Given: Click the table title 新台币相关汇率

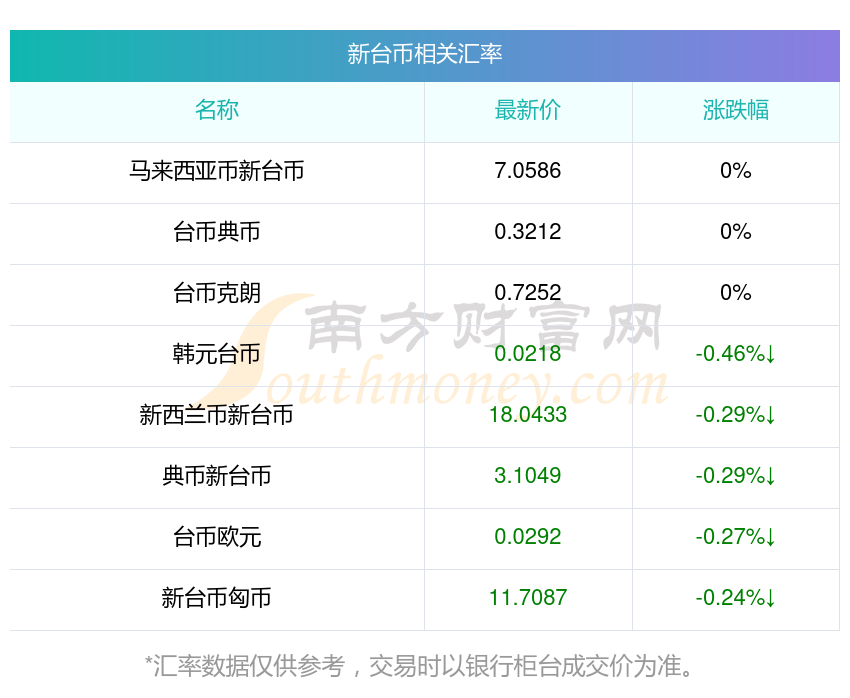Looking at the screenshot, I should coord(424,54).
